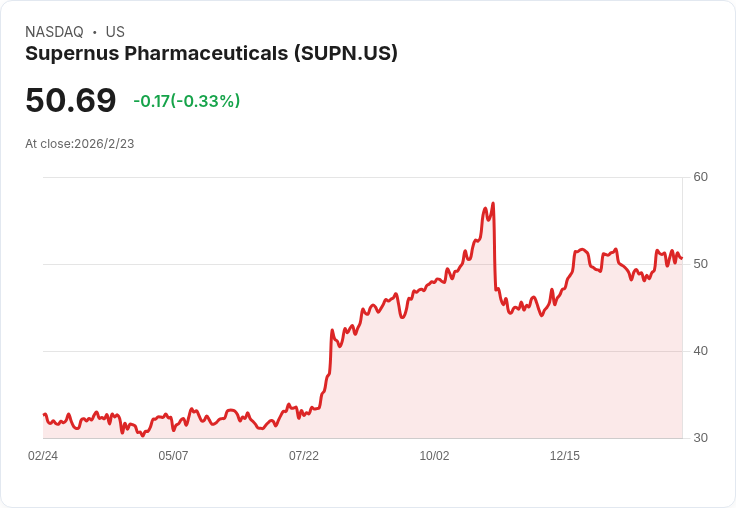Click the 50.69 current price
736x508 pixels.
coord(71,100)
